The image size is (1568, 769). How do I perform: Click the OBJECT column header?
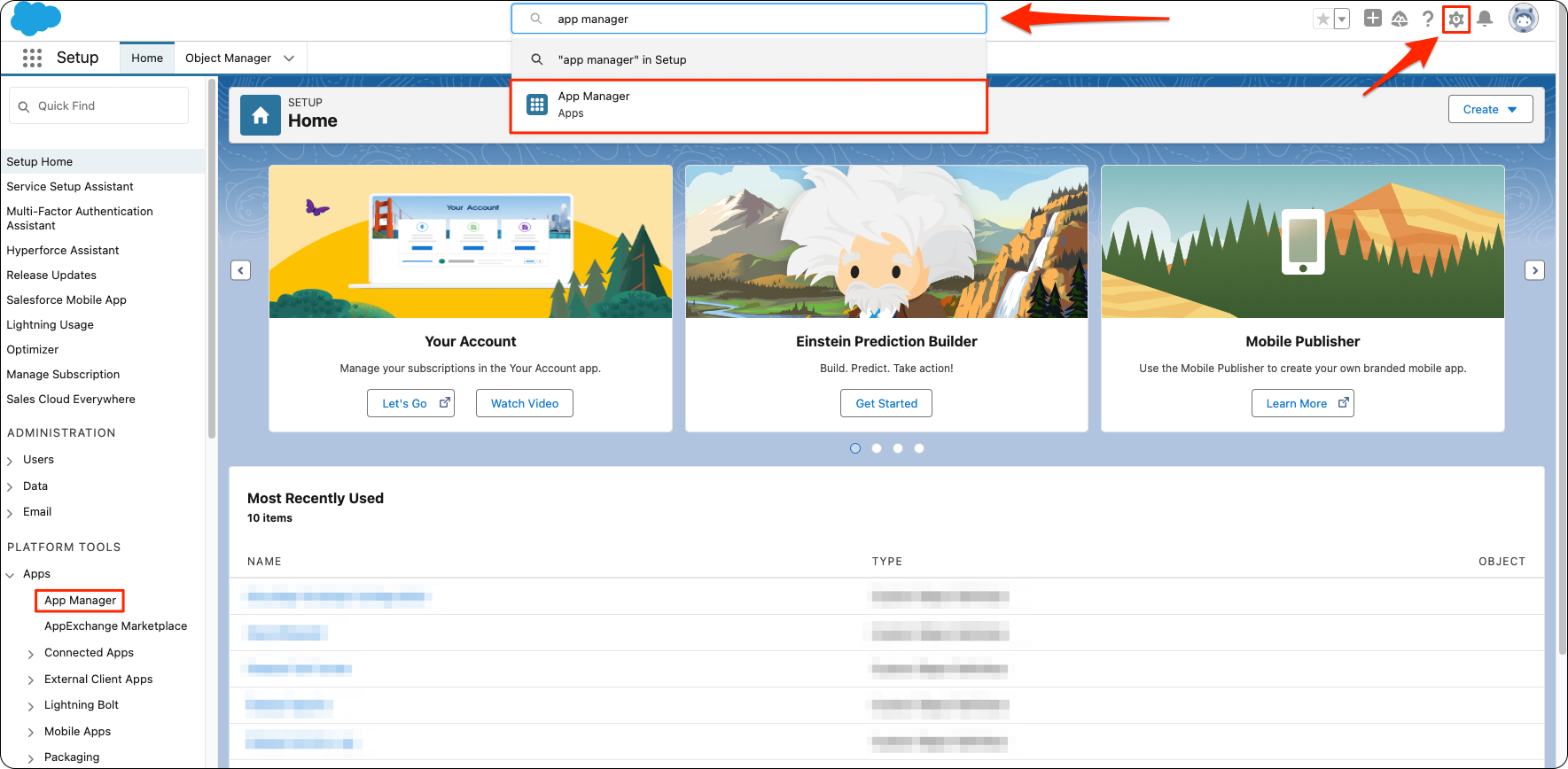pyautogui.click(x=1502, y=562)
